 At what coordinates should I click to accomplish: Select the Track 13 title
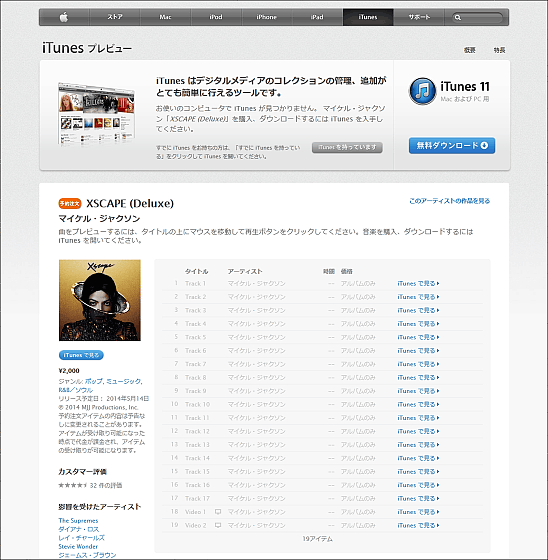click(197, 445)
